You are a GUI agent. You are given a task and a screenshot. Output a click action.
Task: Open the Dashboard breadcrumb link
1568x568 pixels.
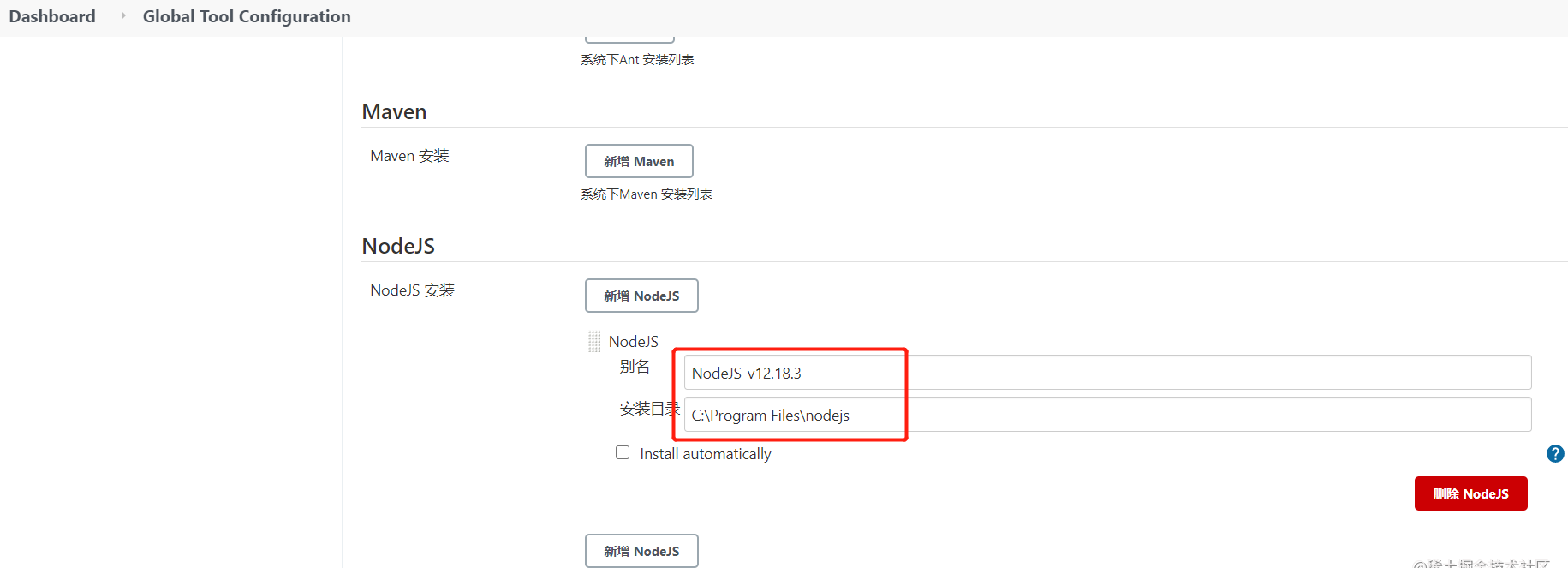[x=52, y=16]
